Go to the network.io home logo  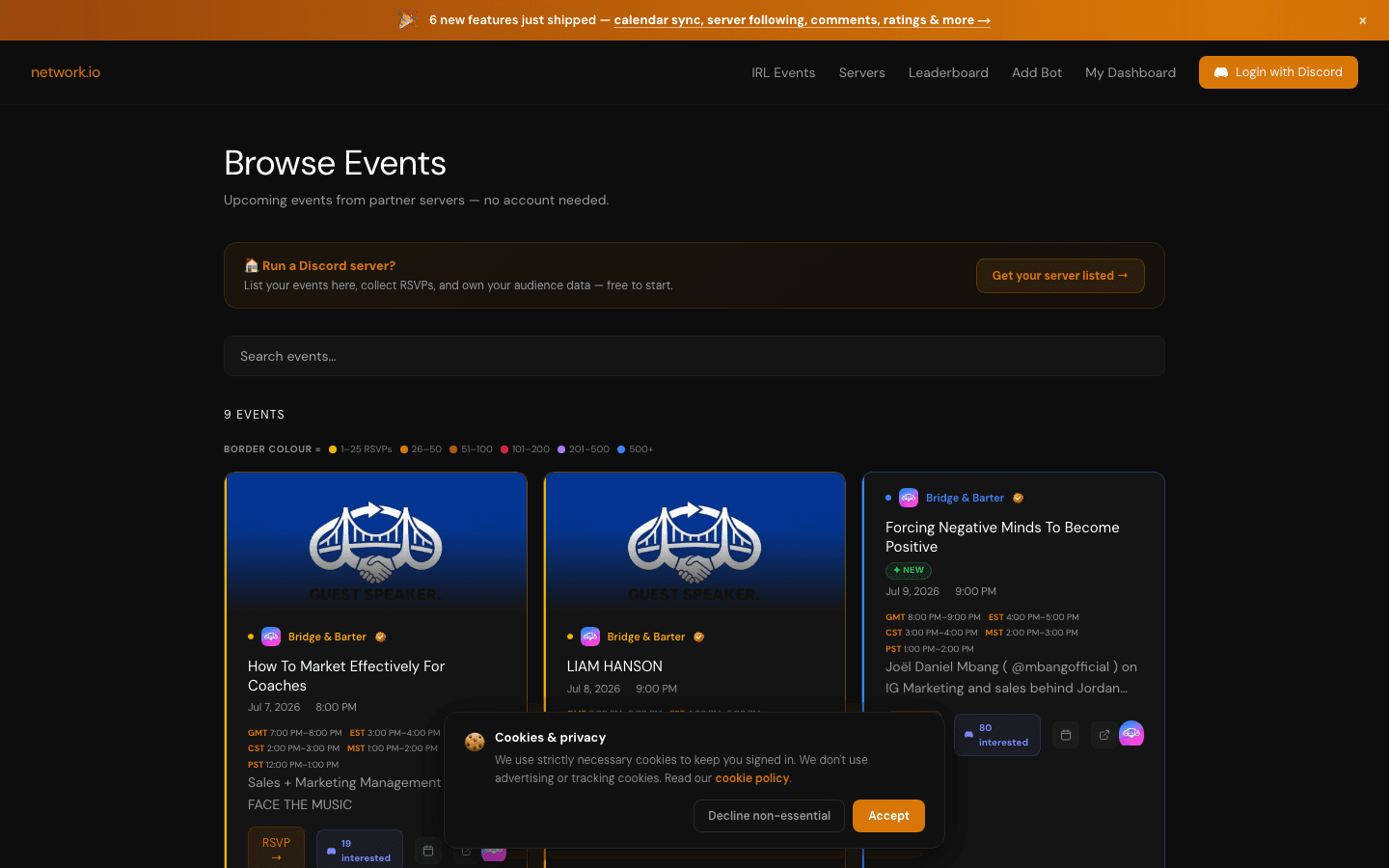tap(66, 72)
